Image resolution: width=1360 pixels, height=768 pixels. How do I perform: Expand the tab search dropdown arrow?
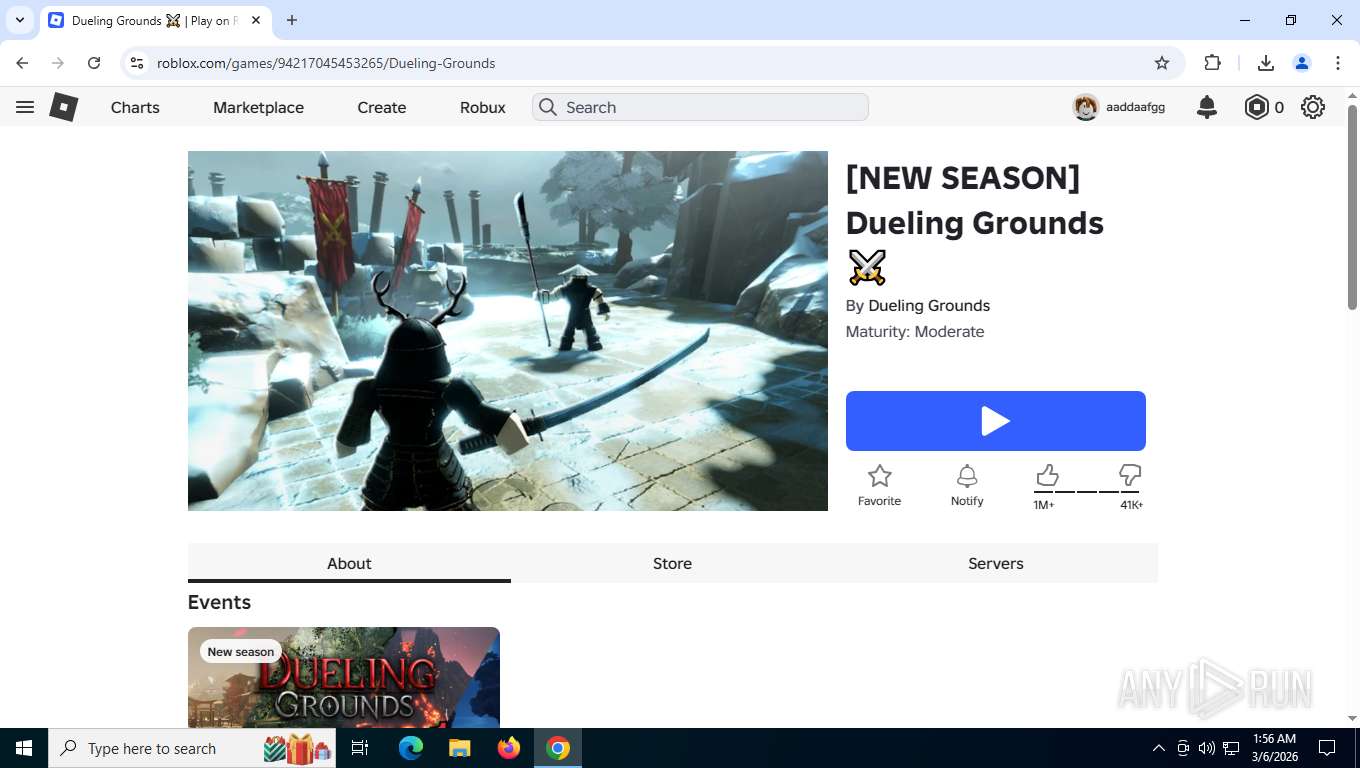(x=19, y=20)
